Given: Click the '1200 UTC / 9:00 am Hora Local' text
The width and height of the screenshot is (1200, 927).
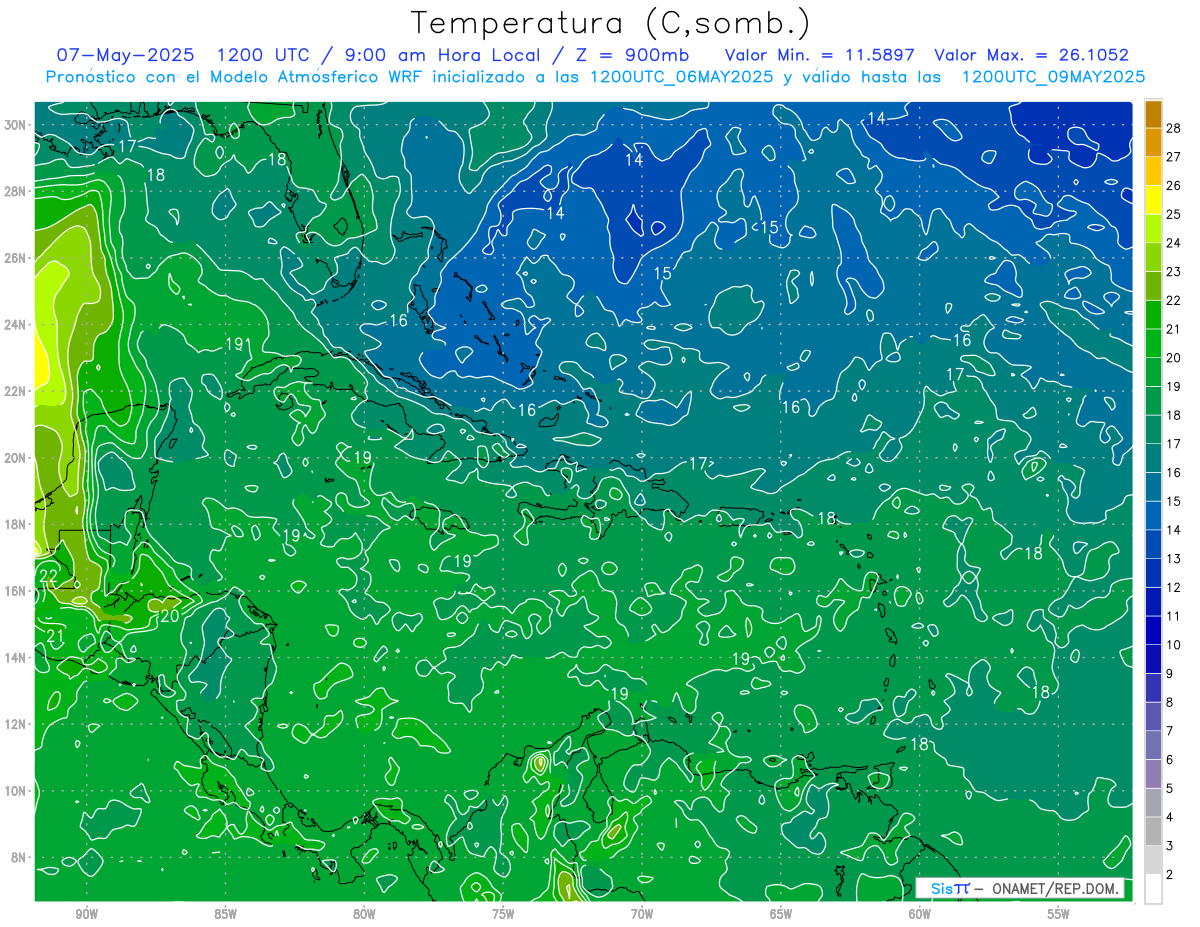Looking at the screenshot, I should pyautogui.click(x=377, y=55).
